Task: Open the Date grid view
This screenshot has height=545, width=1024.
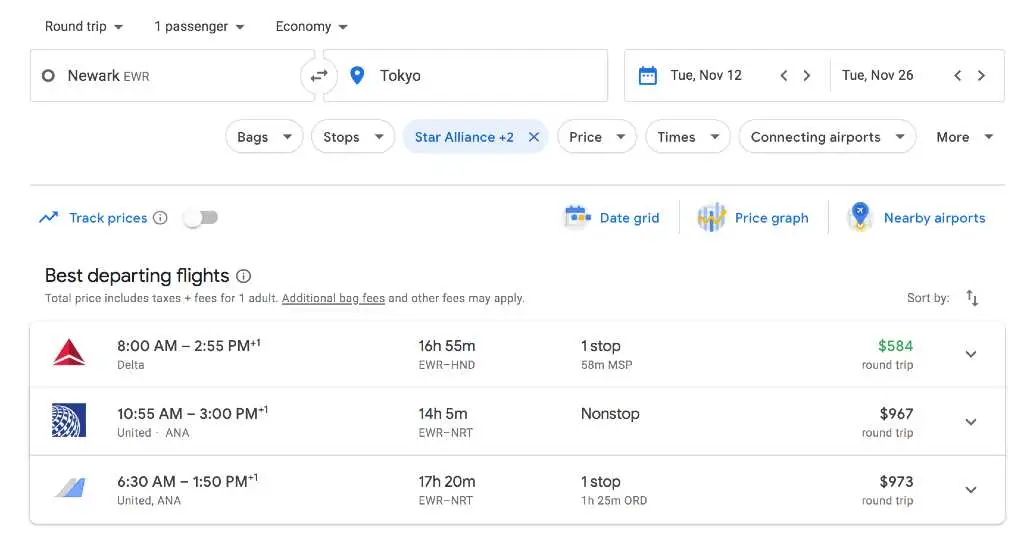Action: [x=612, y=218]
